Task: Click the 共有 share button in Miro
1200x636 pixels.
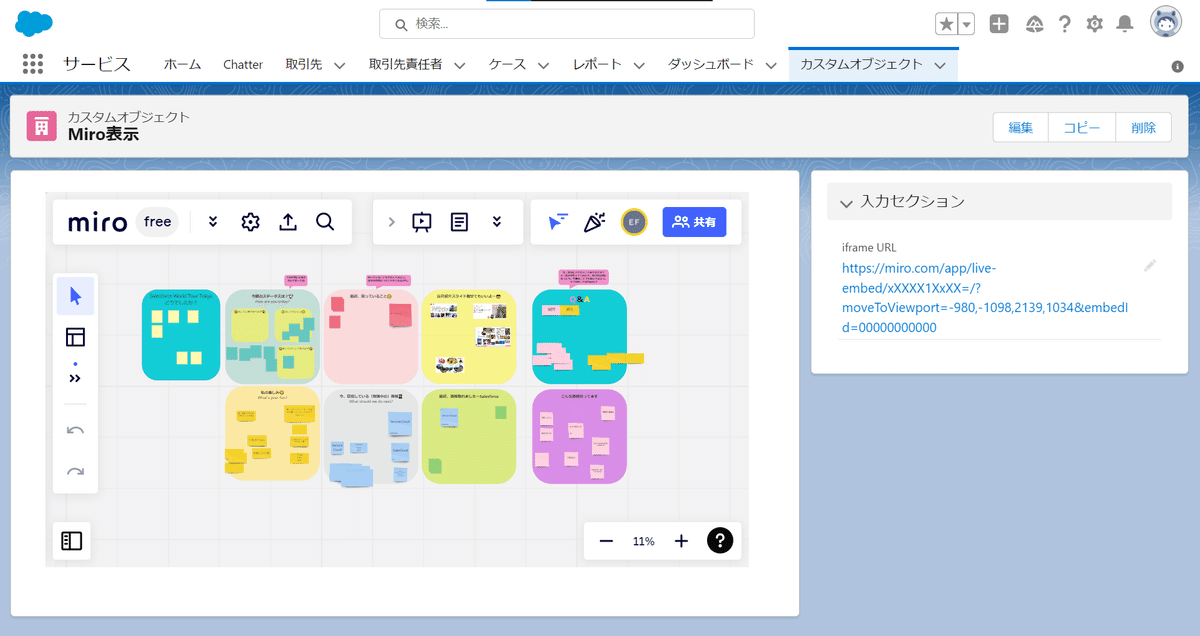Action: [694, 222]
